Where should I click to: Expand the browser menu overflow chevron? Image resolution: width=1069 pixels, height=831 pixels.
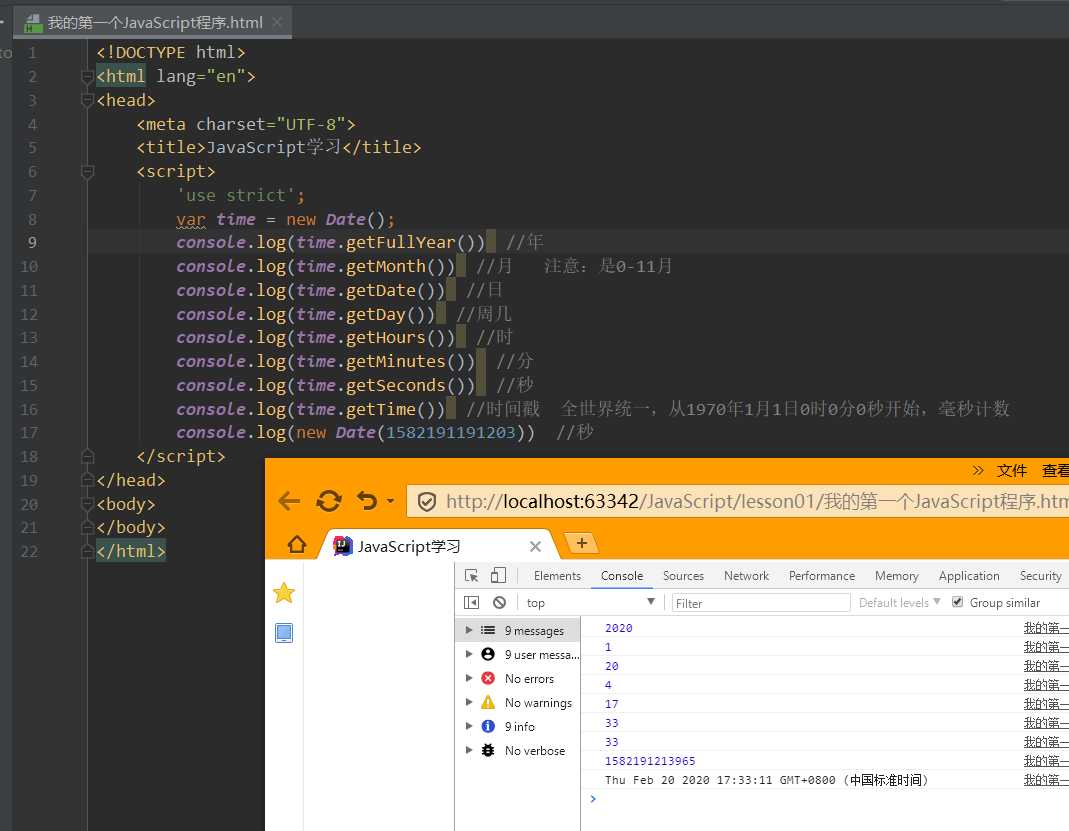(x=978, y=470)
